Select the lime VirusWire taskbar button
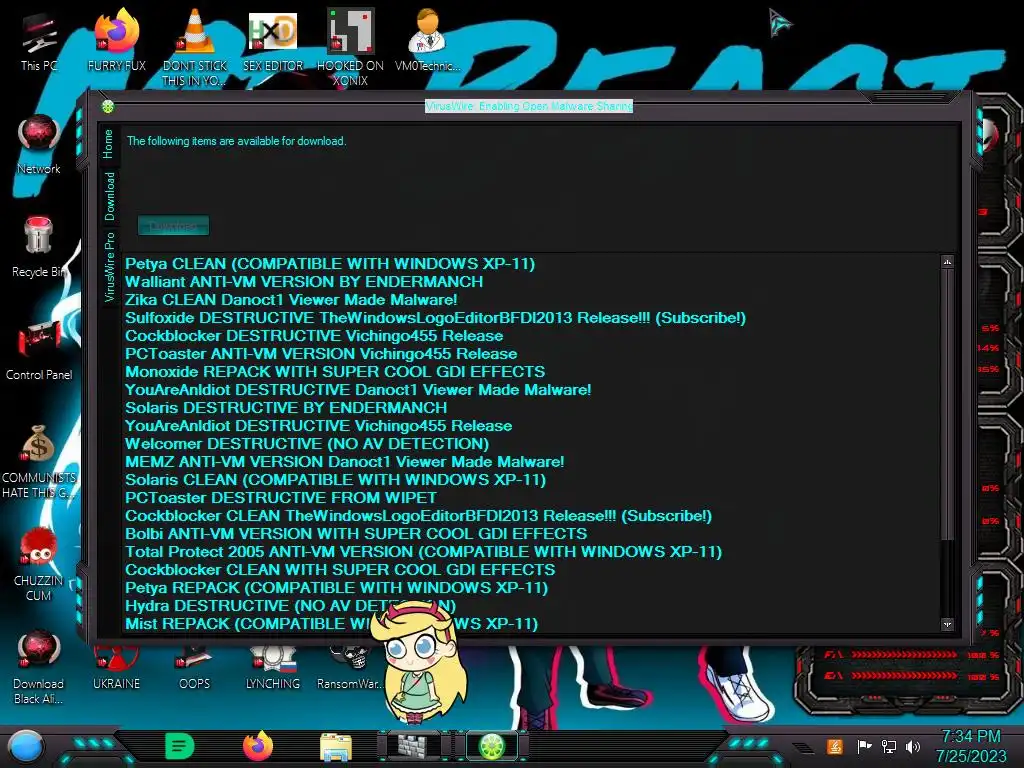 (492, 746)
